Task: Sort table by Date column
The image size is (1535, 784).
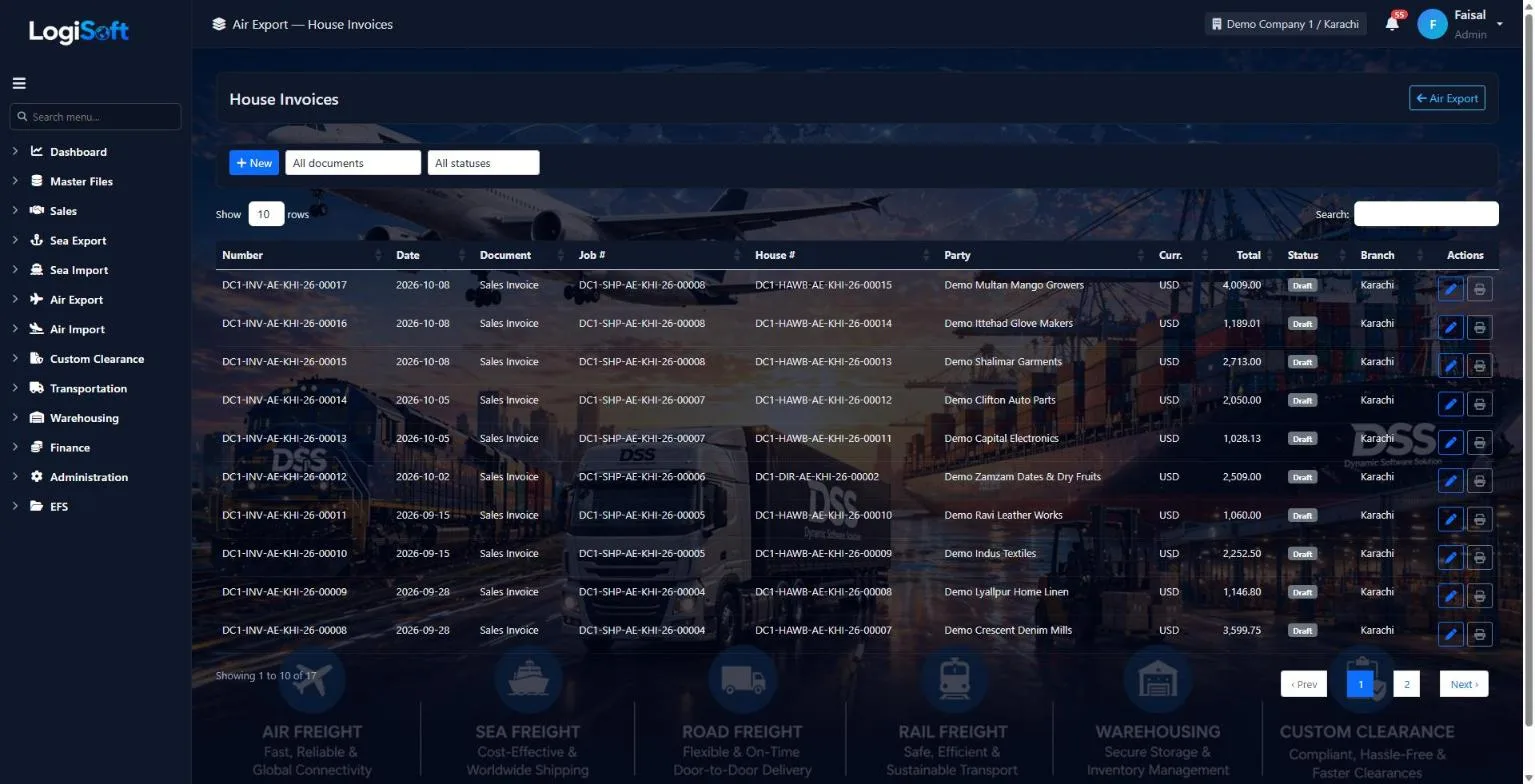Action: [430, 255]
